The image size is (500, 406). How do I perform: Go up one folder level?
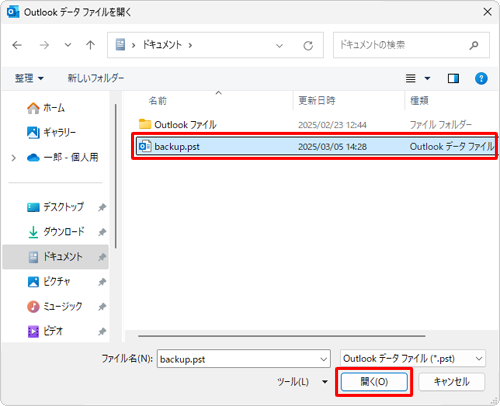pyautogui.click(x=90, y=45)
